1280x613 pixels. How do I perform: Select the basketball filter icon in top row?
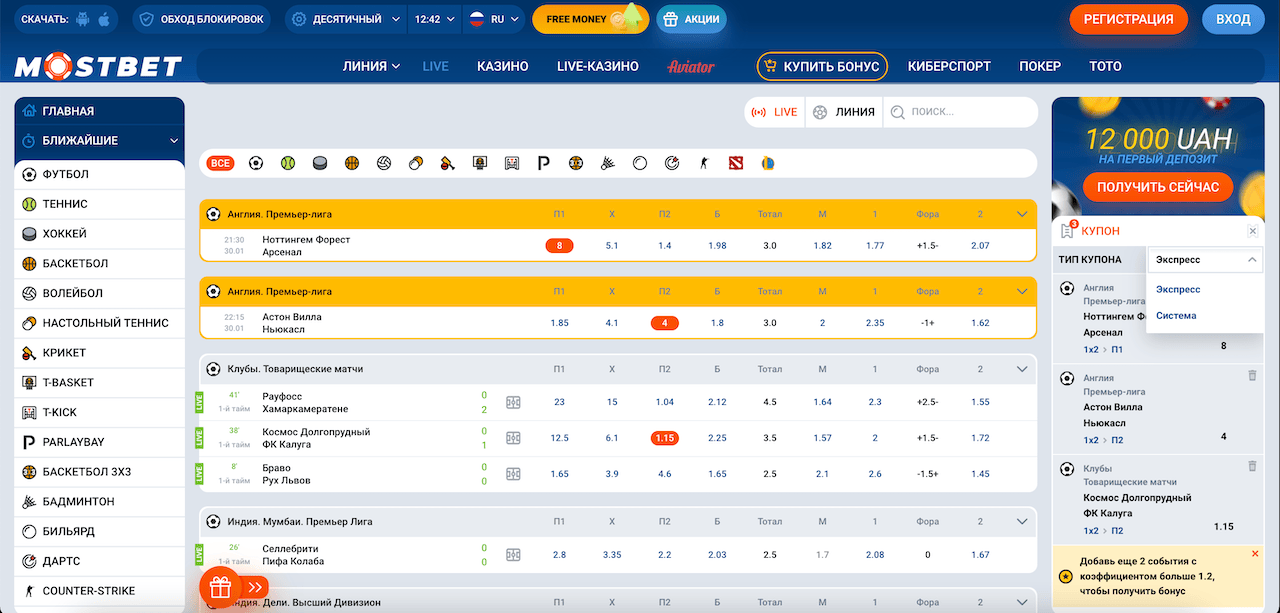(352, 163)
